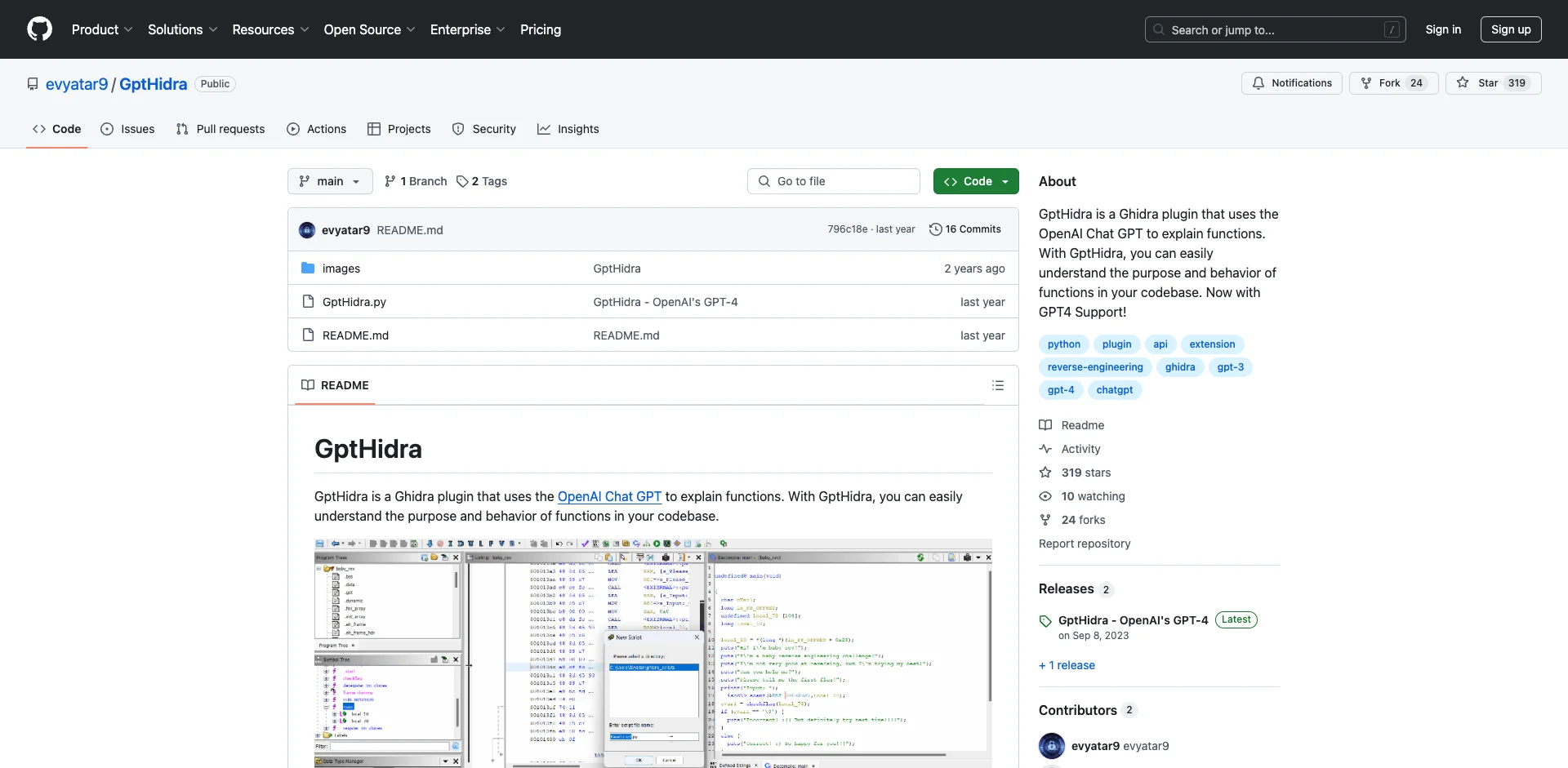Open the Readme link in About
Image resolution: width=1568 pixels, height=768 pixels.
pyautogui.click(x=1071, y=425)
